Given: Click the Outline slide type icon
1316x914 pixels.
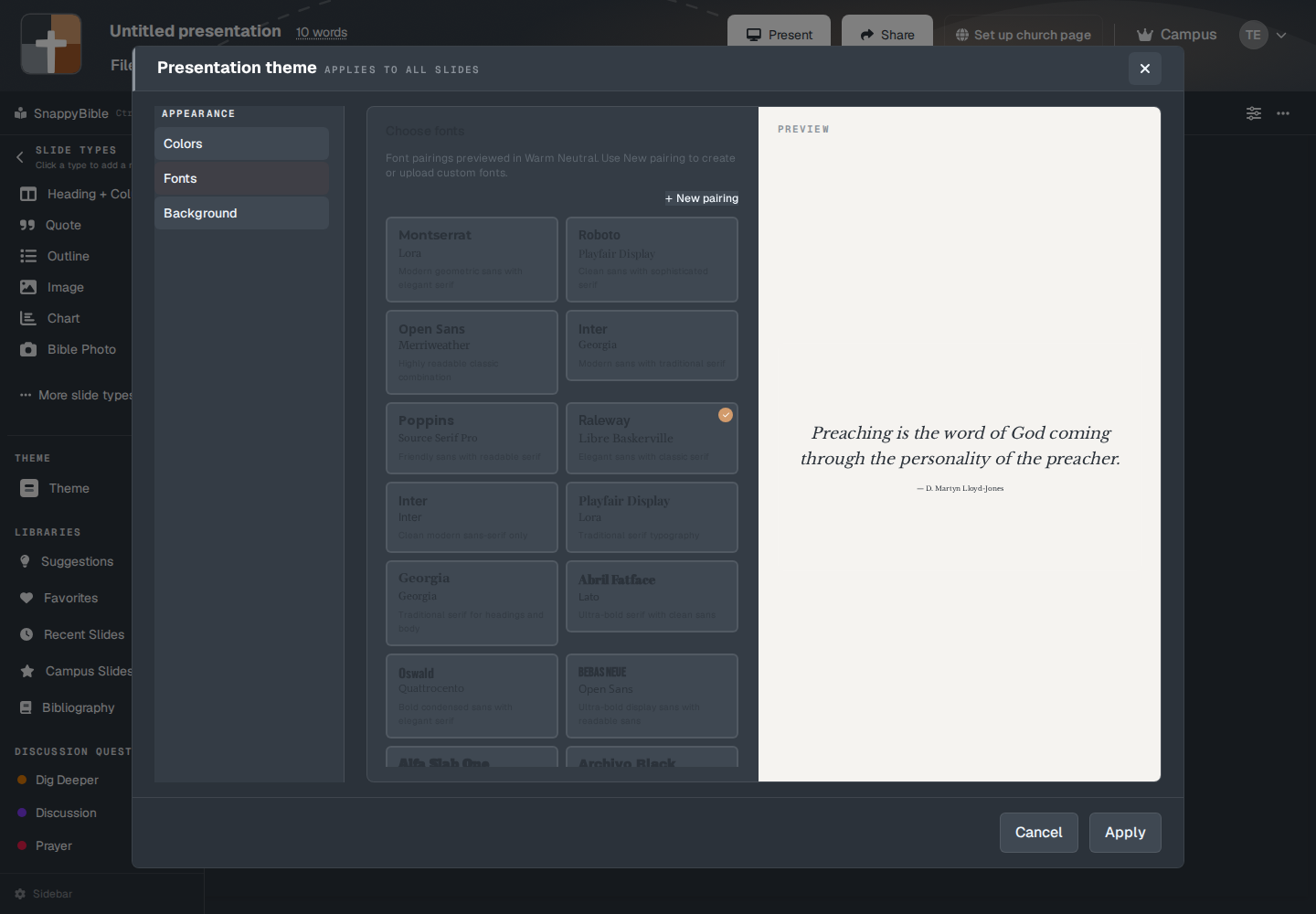Looking at the screenshot, I should pos(28,256).
